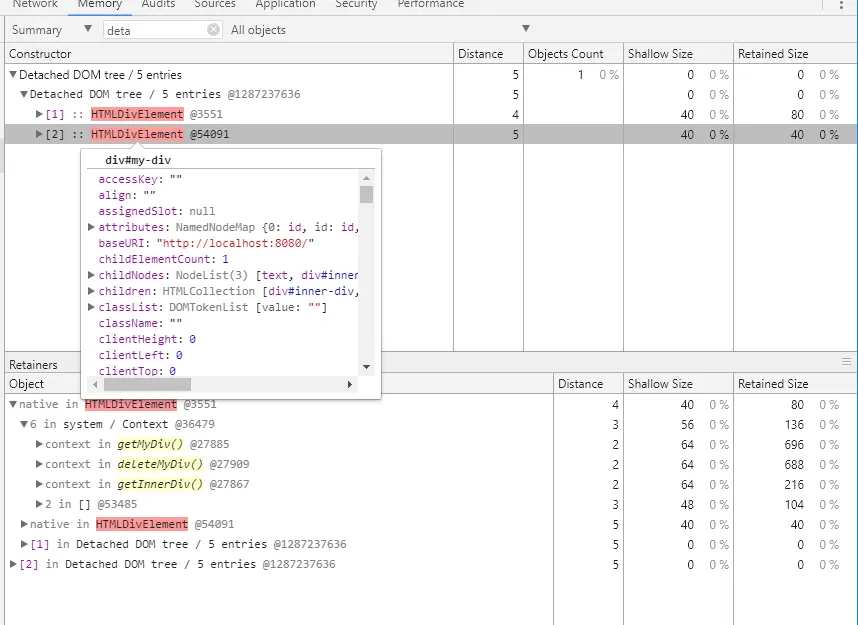Expand [1] HTMLDivElement @3551 row

tap(39, 114)
